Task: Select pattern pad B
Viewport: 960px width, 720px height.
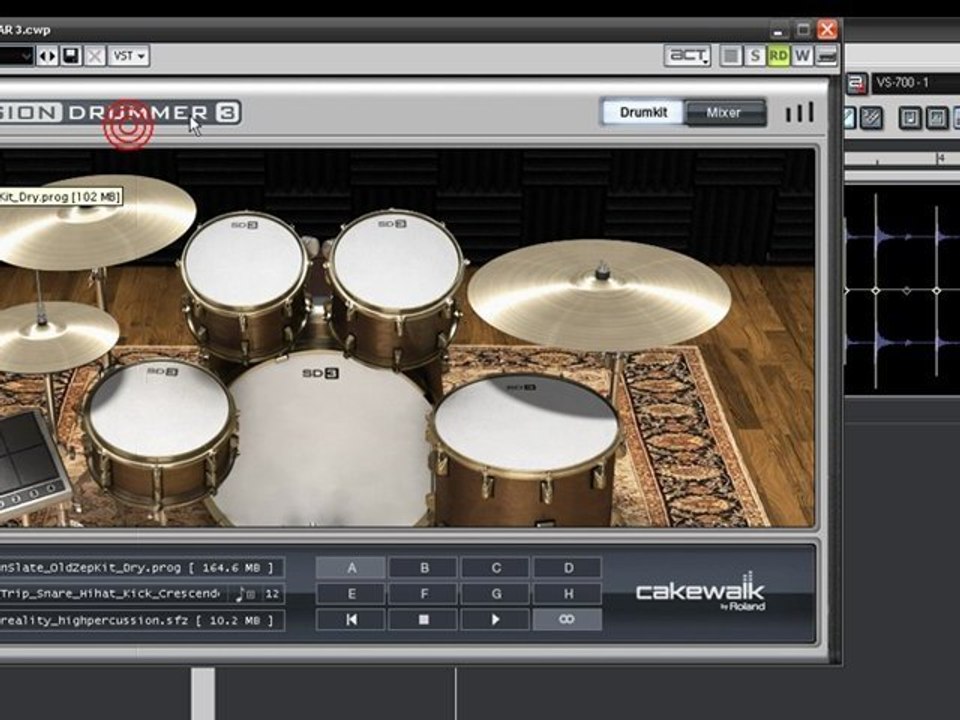Action: 424,568
